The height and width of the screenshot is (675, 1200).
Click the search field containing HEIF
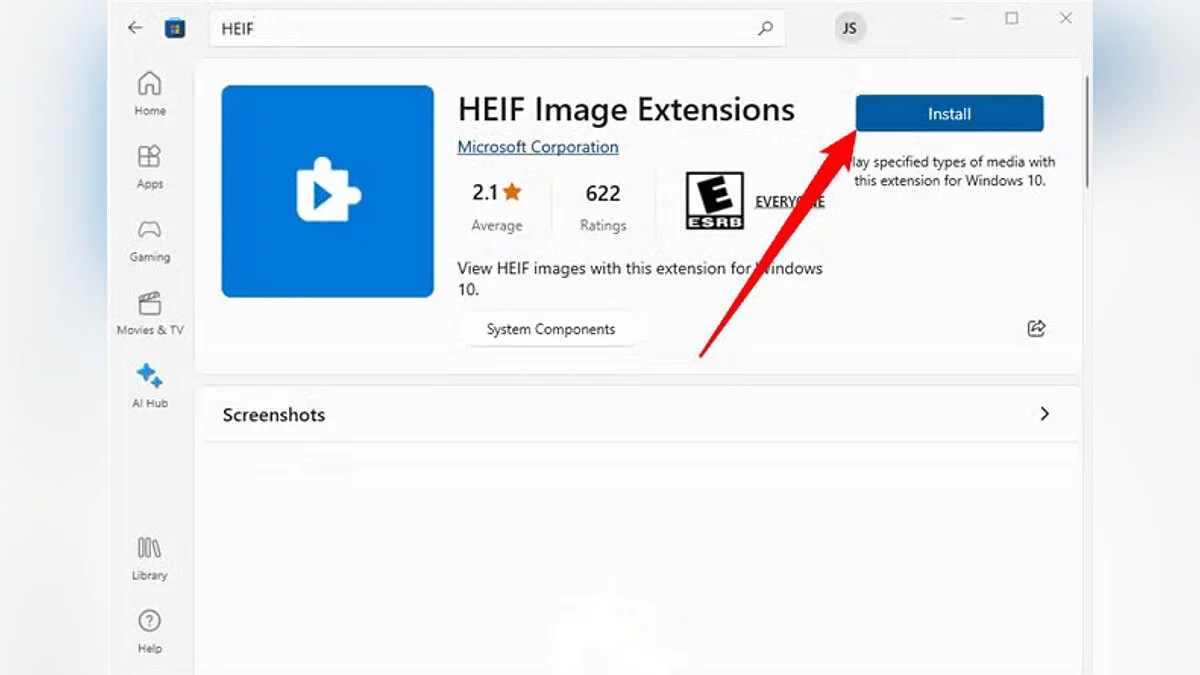pyautogui.click(x=480, y=29)
